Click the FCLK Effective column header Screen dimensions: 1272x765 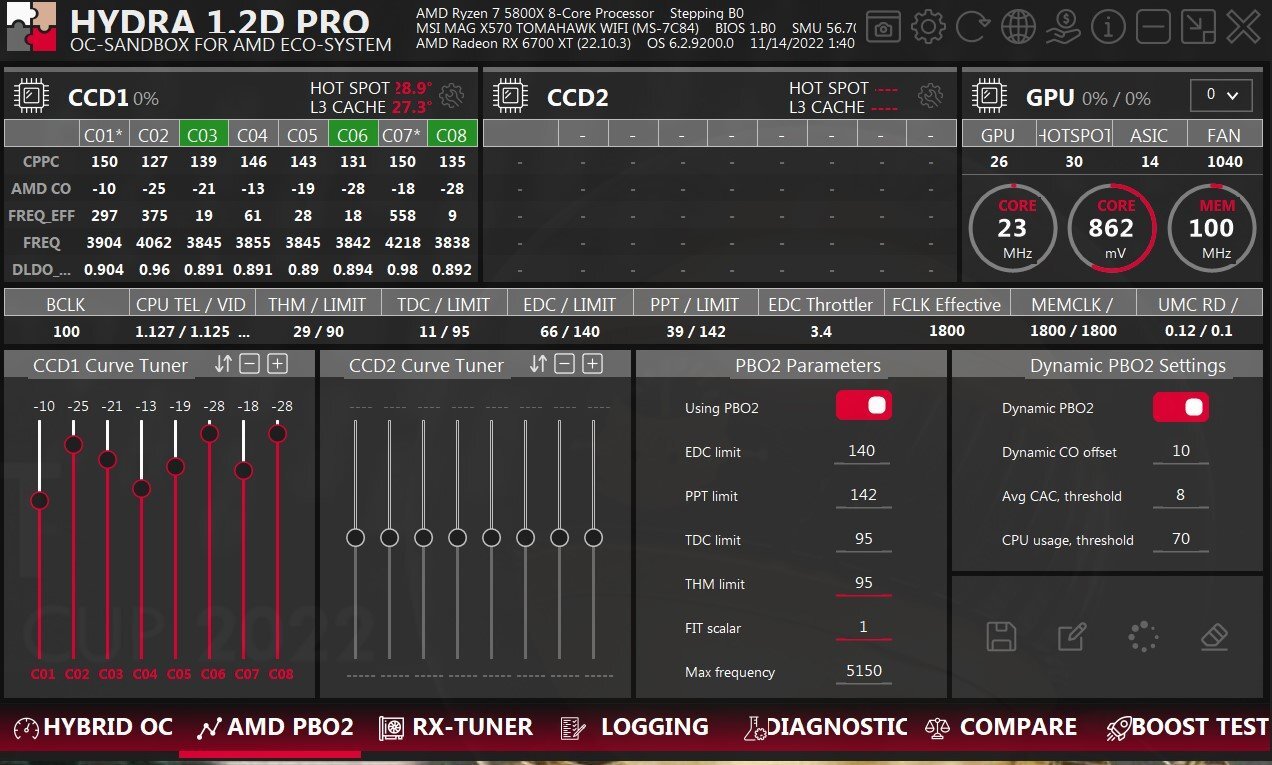pyautogui.click(x=946, y=304)
